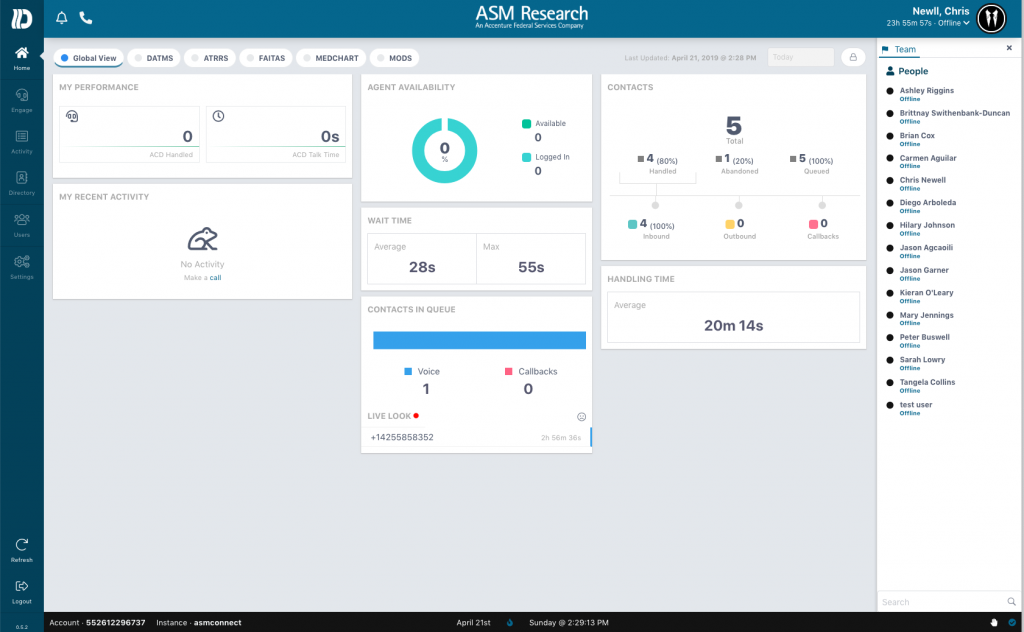Click the Available teal legend swatch
The image size is (1024, 632).
[526, 123]
